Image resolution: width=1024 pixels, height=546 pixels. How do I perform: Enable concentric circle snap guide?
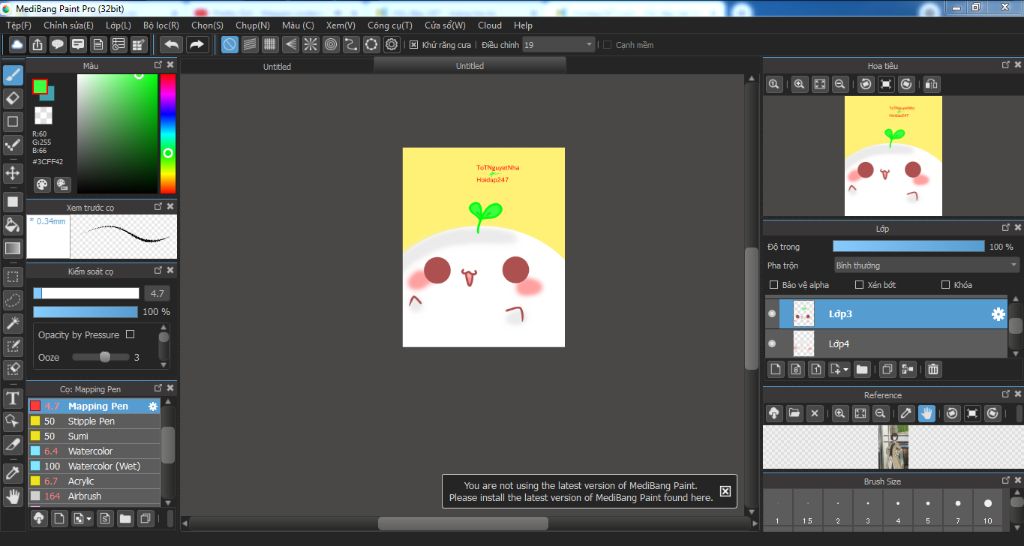pos(330,44)
